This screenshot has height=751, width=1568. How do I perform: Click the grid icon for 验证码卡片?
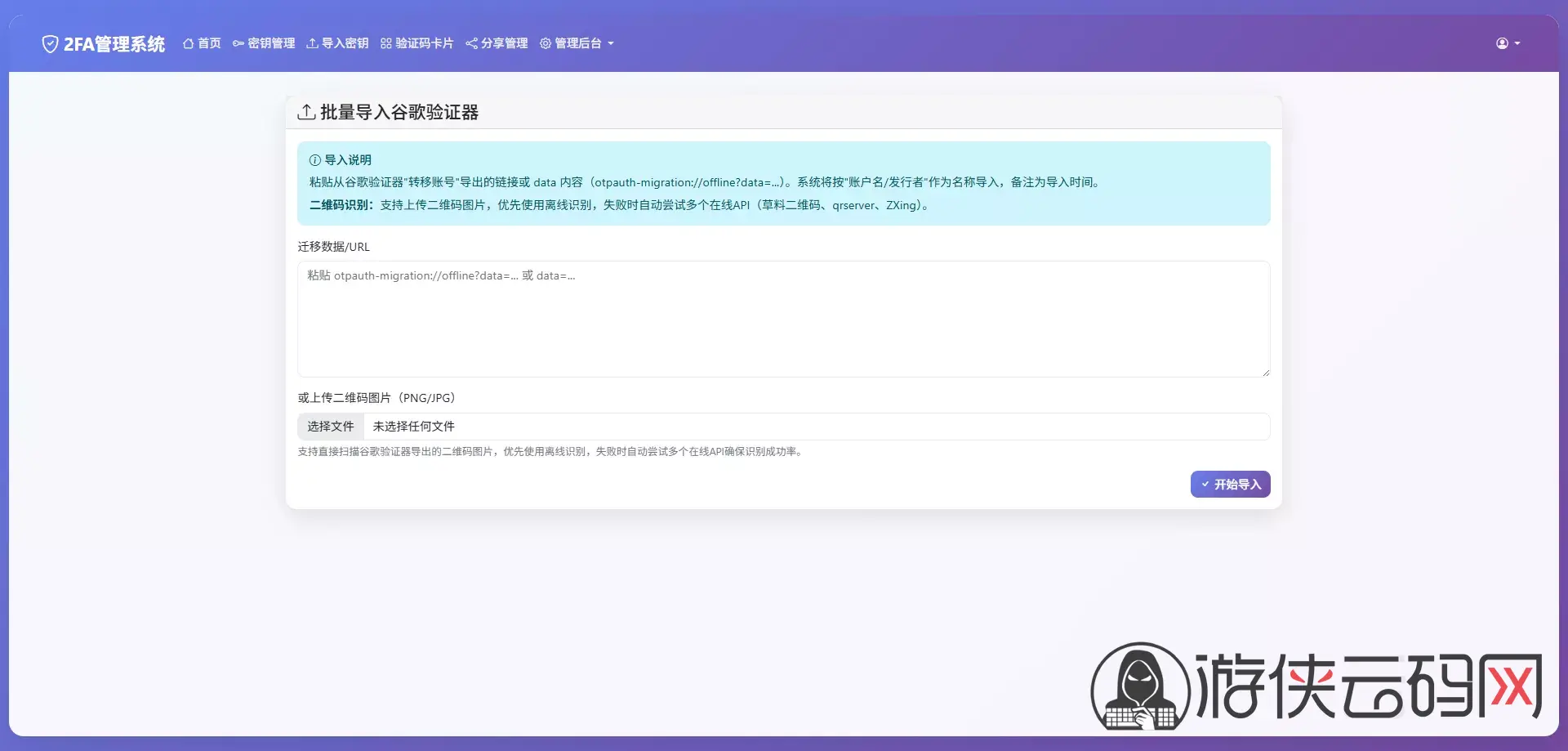pos(386,44)
